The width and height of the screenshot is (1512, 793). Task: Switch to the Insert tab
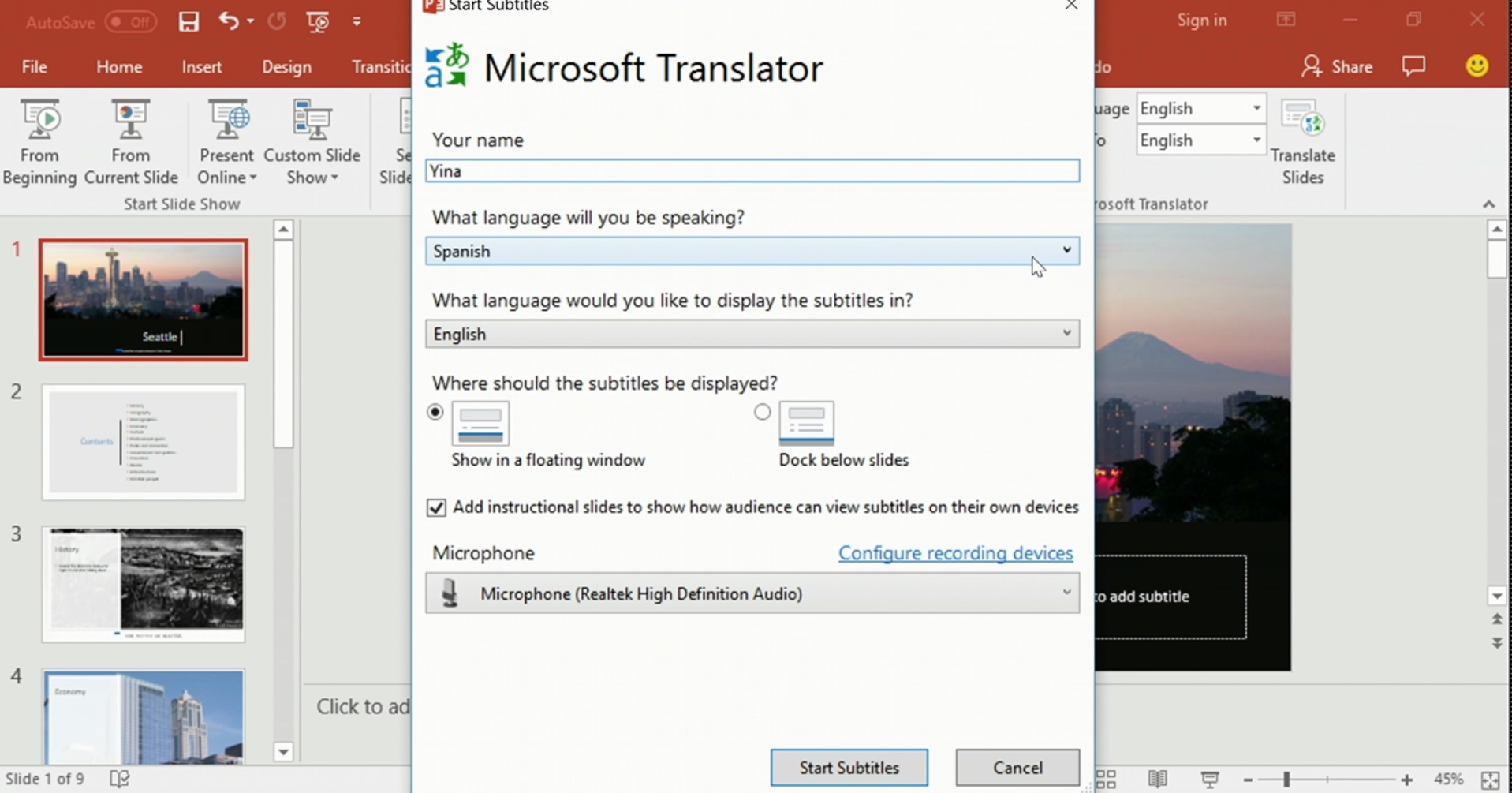(x=201, y=67)
